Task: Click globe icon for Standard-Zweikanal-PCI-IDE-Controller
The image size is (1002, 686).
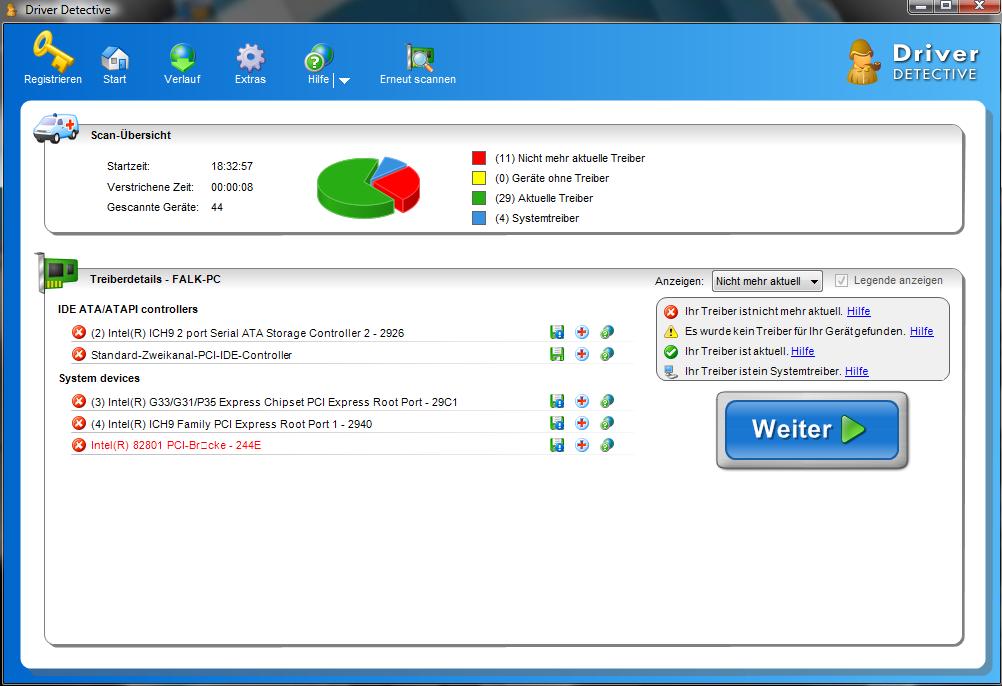Action: [x=607, y=354]
